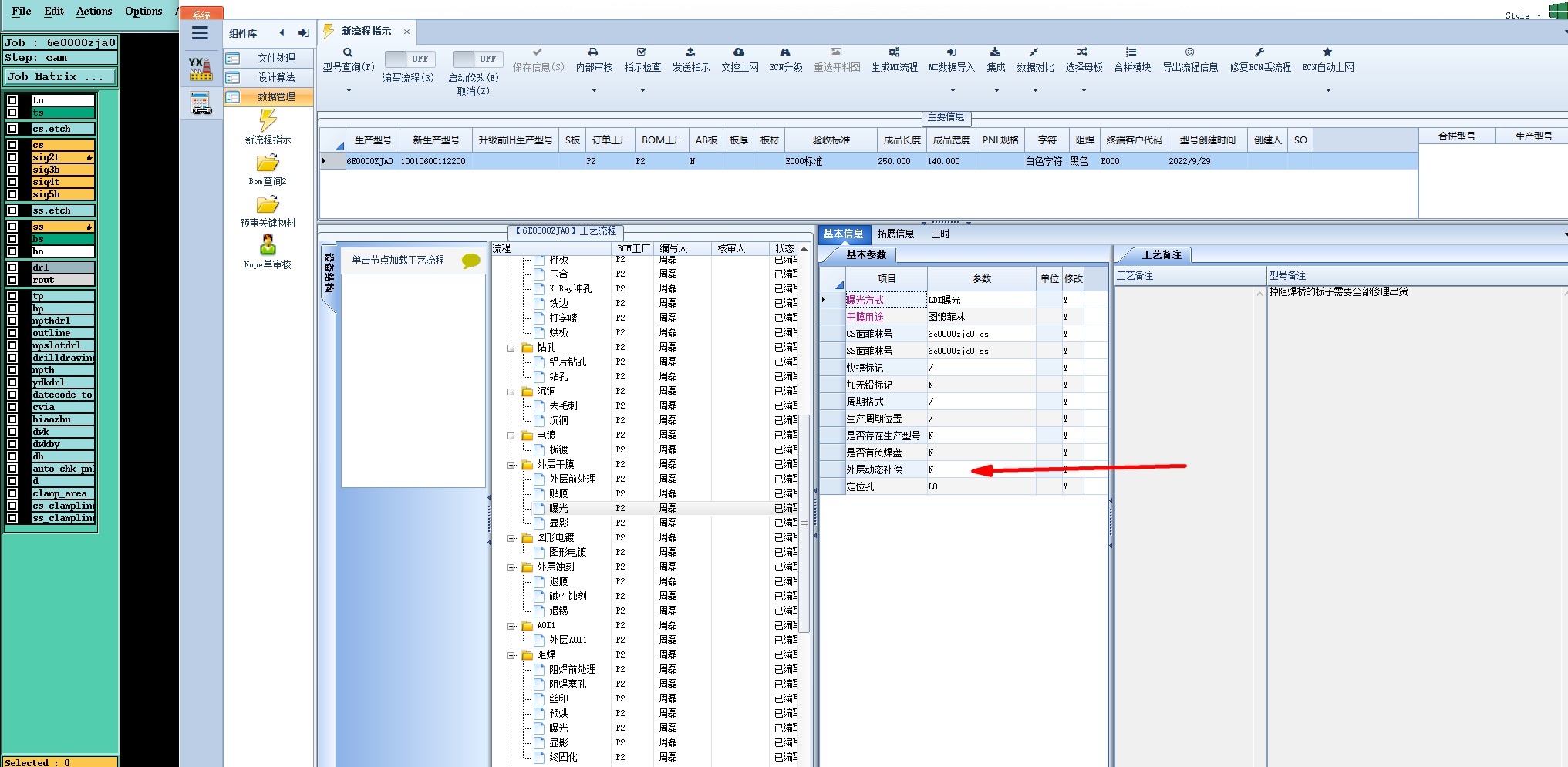Viewport: 1568px width, 767px height.
Task: Open the Edit menu
Action: pyautogui.click(x=54, y=11)
